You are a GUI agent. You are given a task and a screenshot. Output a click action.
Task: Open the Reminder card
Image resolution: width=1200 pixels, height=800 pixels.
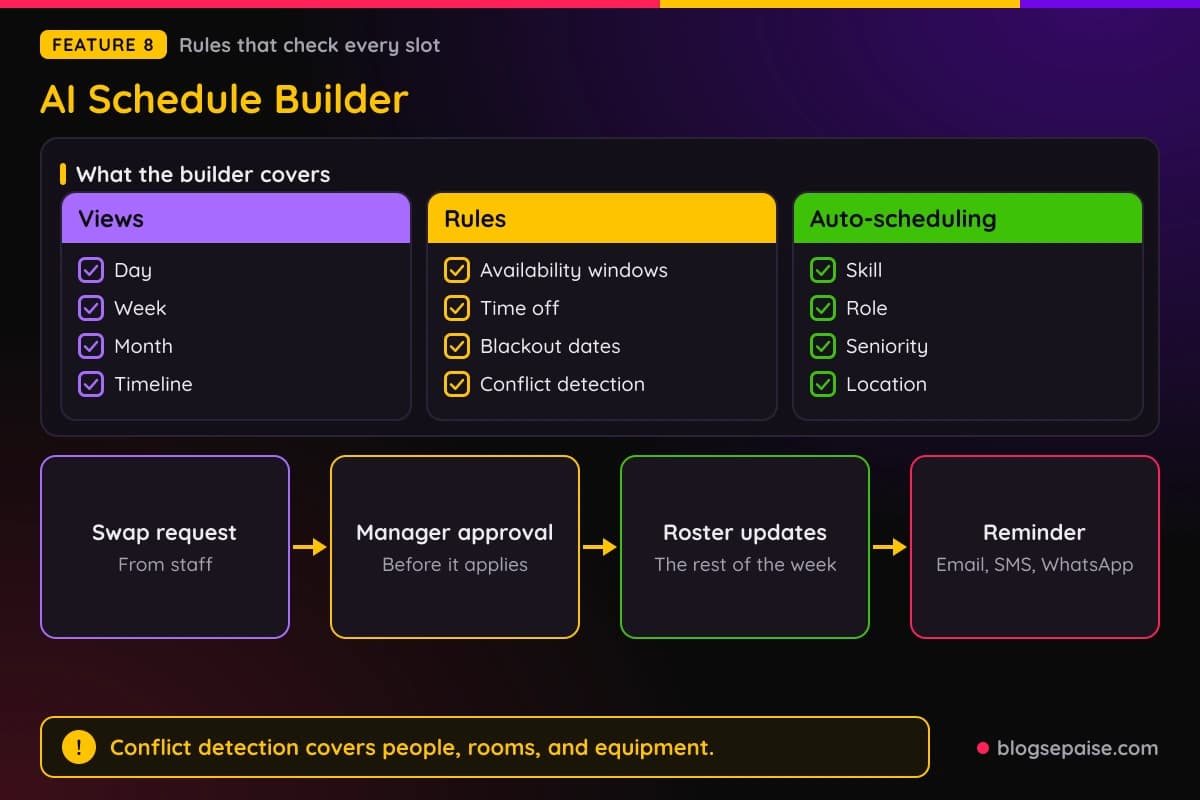pos(1035,547)
